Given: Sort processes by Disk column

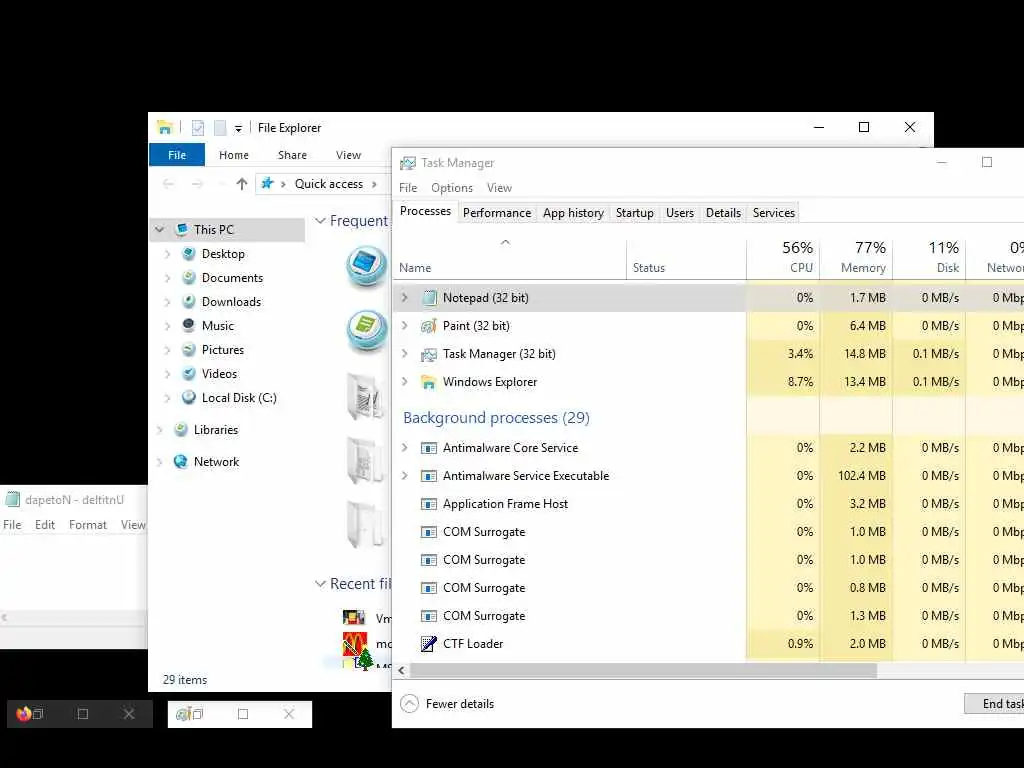Looking at the screenshot, I should click(929, 257).
